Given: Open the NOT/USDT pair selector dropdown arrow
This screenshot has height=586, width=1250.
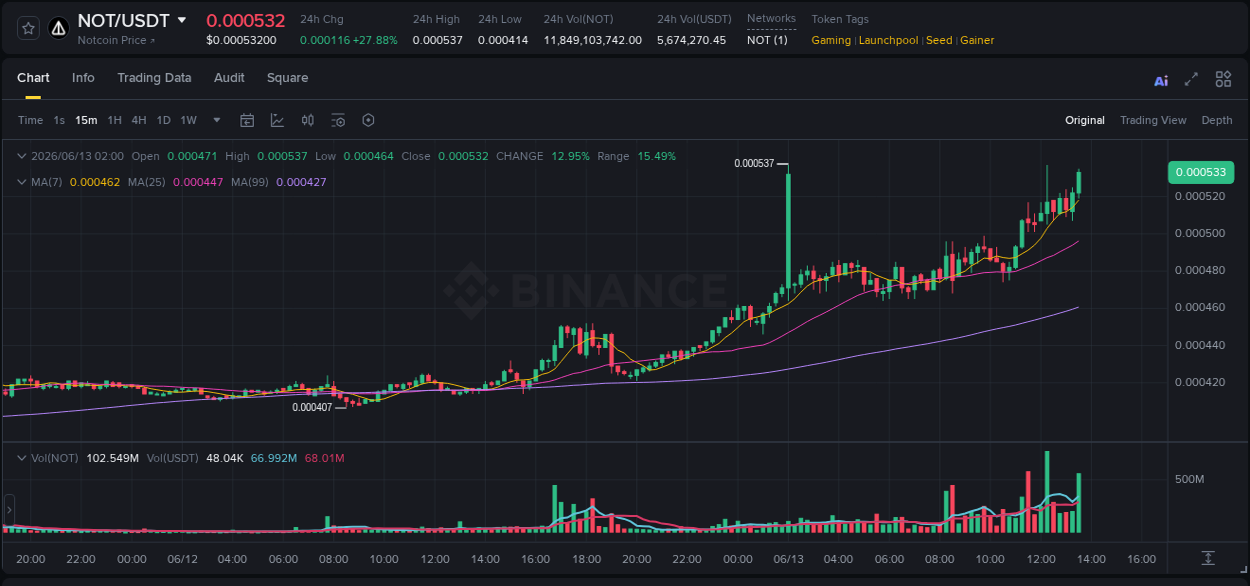Looking at the screenshot, I should pos(181,20).
